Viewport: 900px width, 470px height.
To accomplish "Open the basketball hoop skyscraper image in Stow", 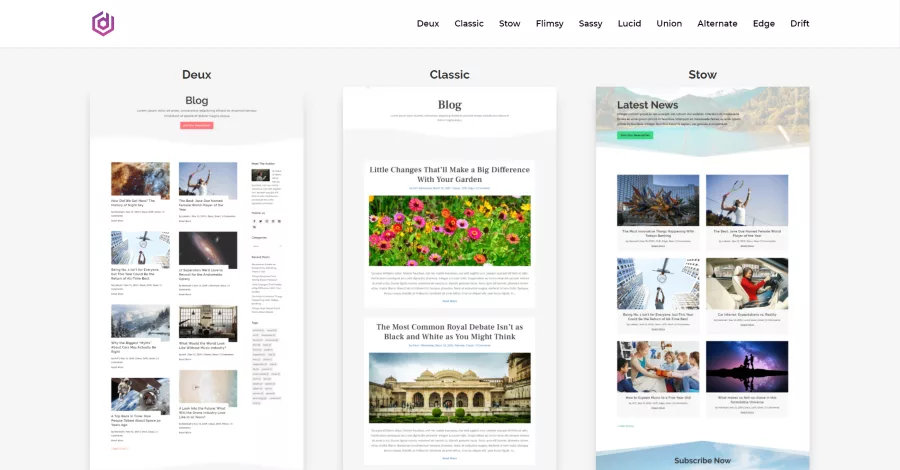I will (x=658, y=283).
